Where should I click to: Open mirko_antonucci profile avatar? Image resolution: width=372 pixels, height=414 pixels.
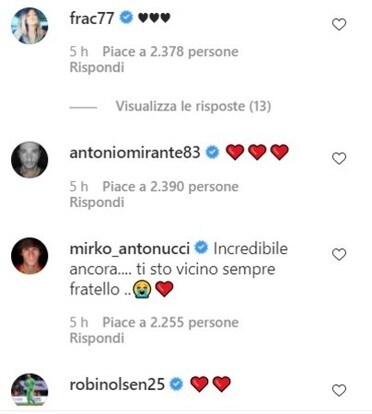coord(29,256)
